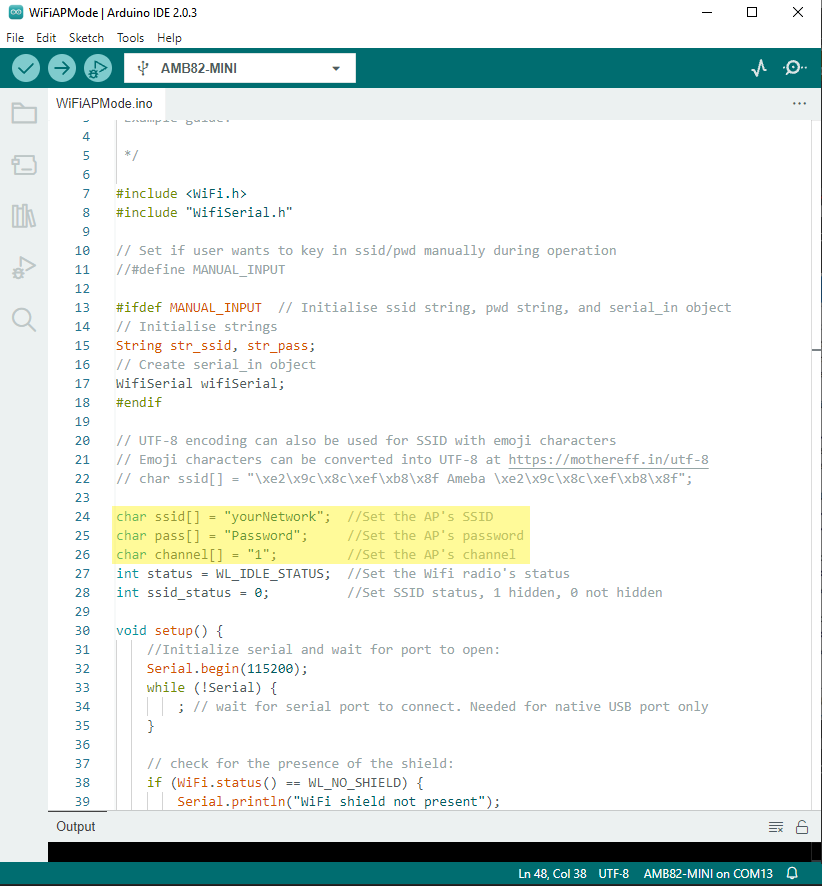Image resolution: width=822 pixels, height=886 pixels.
Task: Start debugging with the Debug button
Action: tap(97, 68)
